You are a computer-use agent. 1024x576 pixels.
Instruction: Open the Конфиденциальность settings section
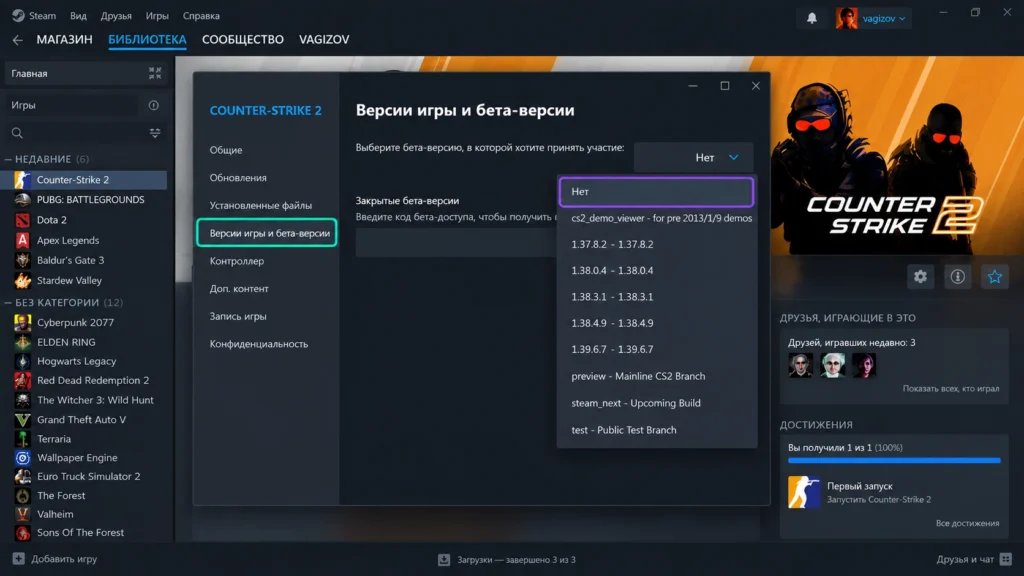coord(259,344)
